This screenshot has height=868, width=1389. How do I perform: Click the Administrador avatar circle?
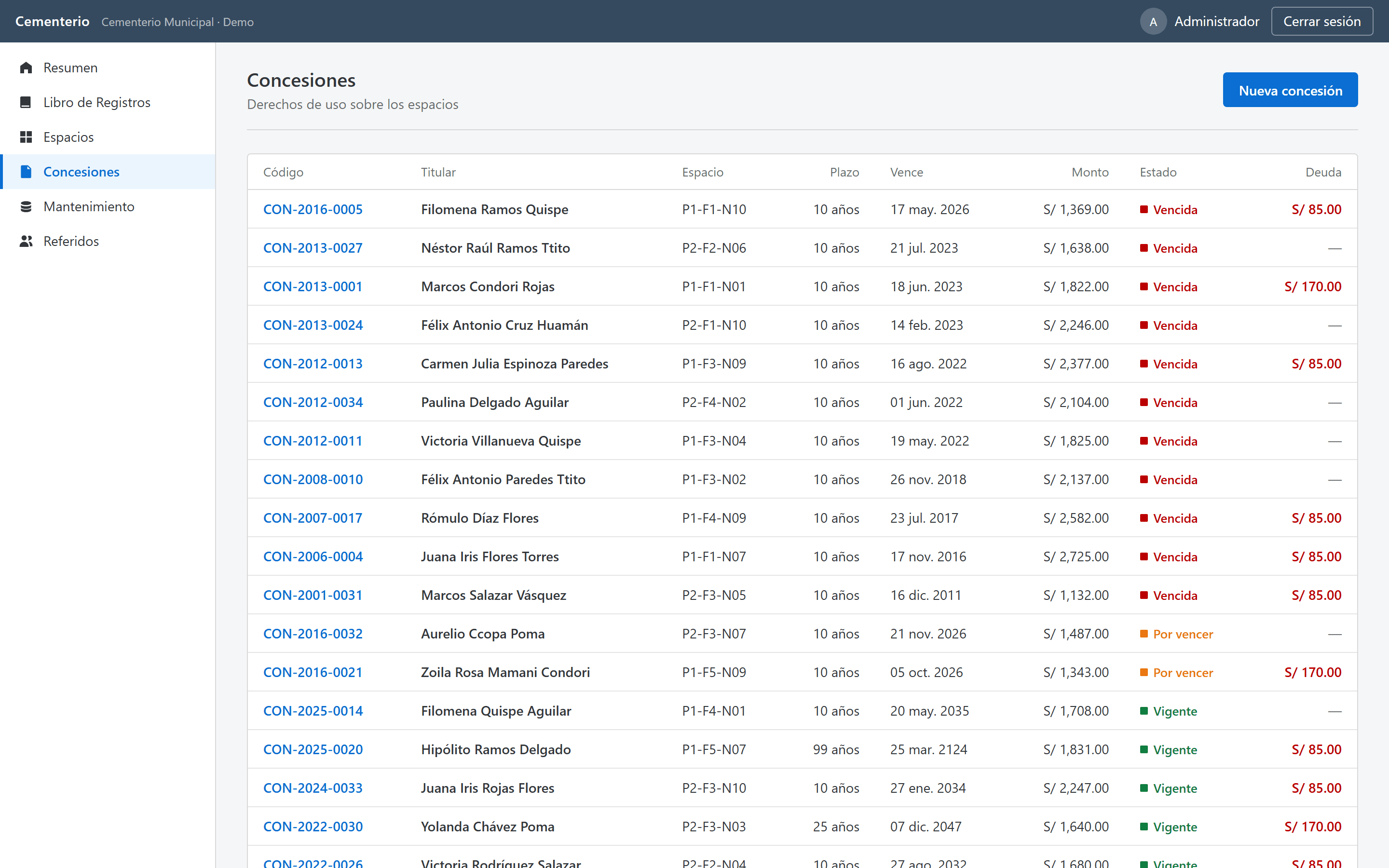(x=1153, y=21)
